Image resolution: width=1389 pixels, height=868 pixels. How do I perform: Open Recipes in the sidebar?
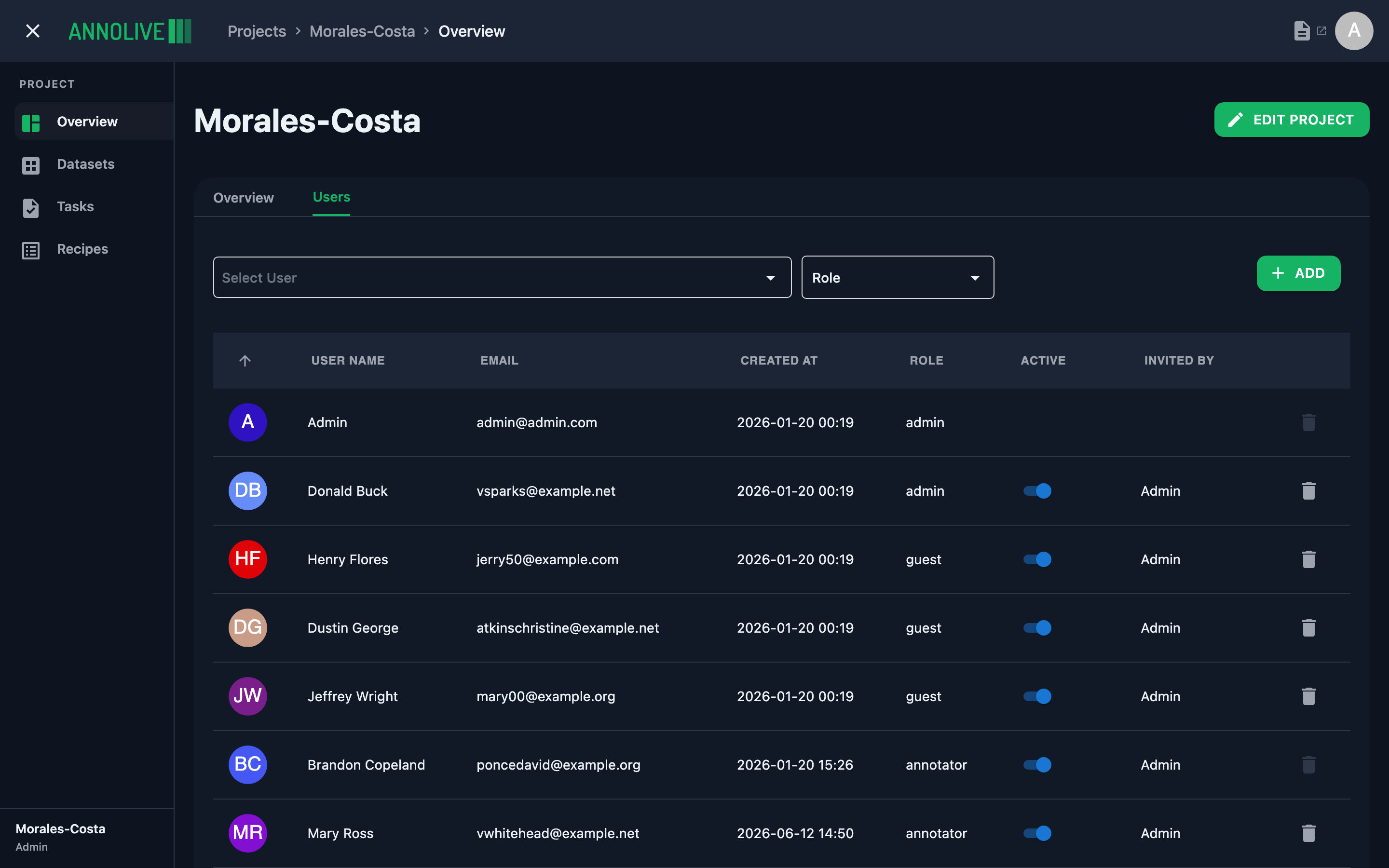coord(94,249)
